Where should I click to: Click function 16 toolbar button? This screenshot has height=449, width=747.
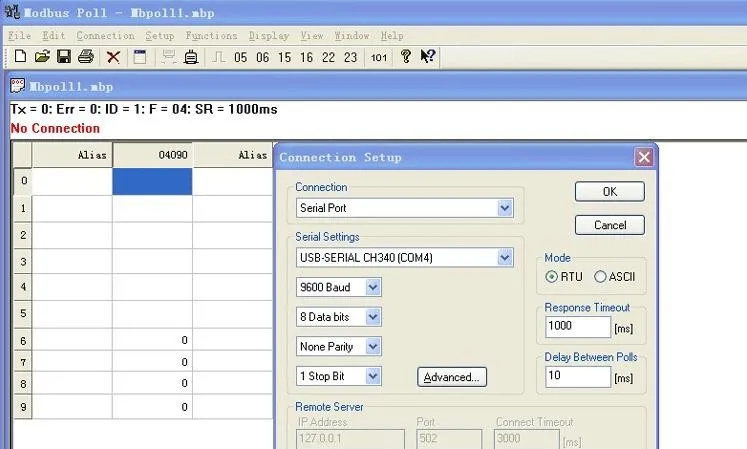coord(306,58)
